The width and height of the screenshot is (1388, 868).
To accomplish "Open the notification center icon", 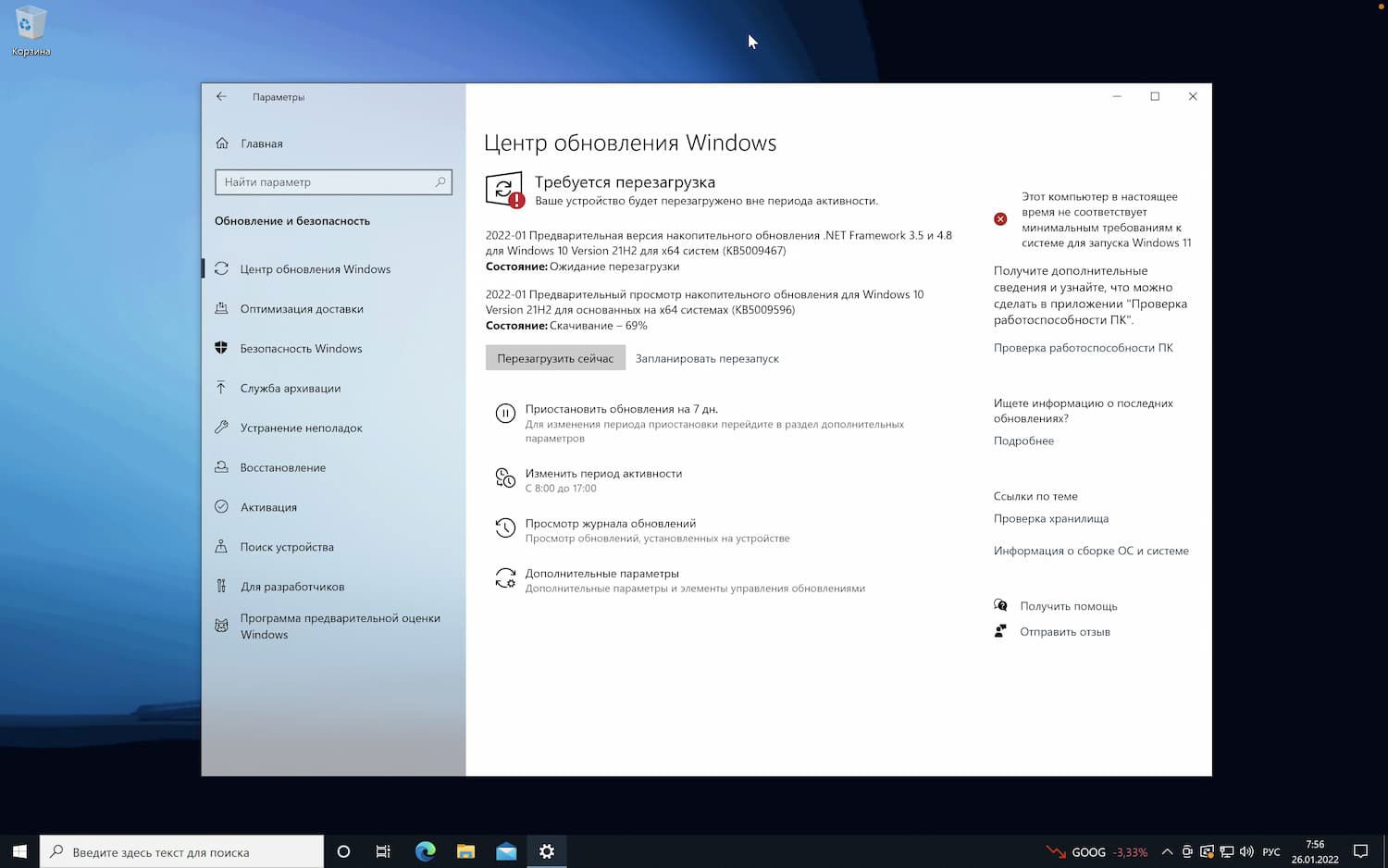I will [1360, 851].
